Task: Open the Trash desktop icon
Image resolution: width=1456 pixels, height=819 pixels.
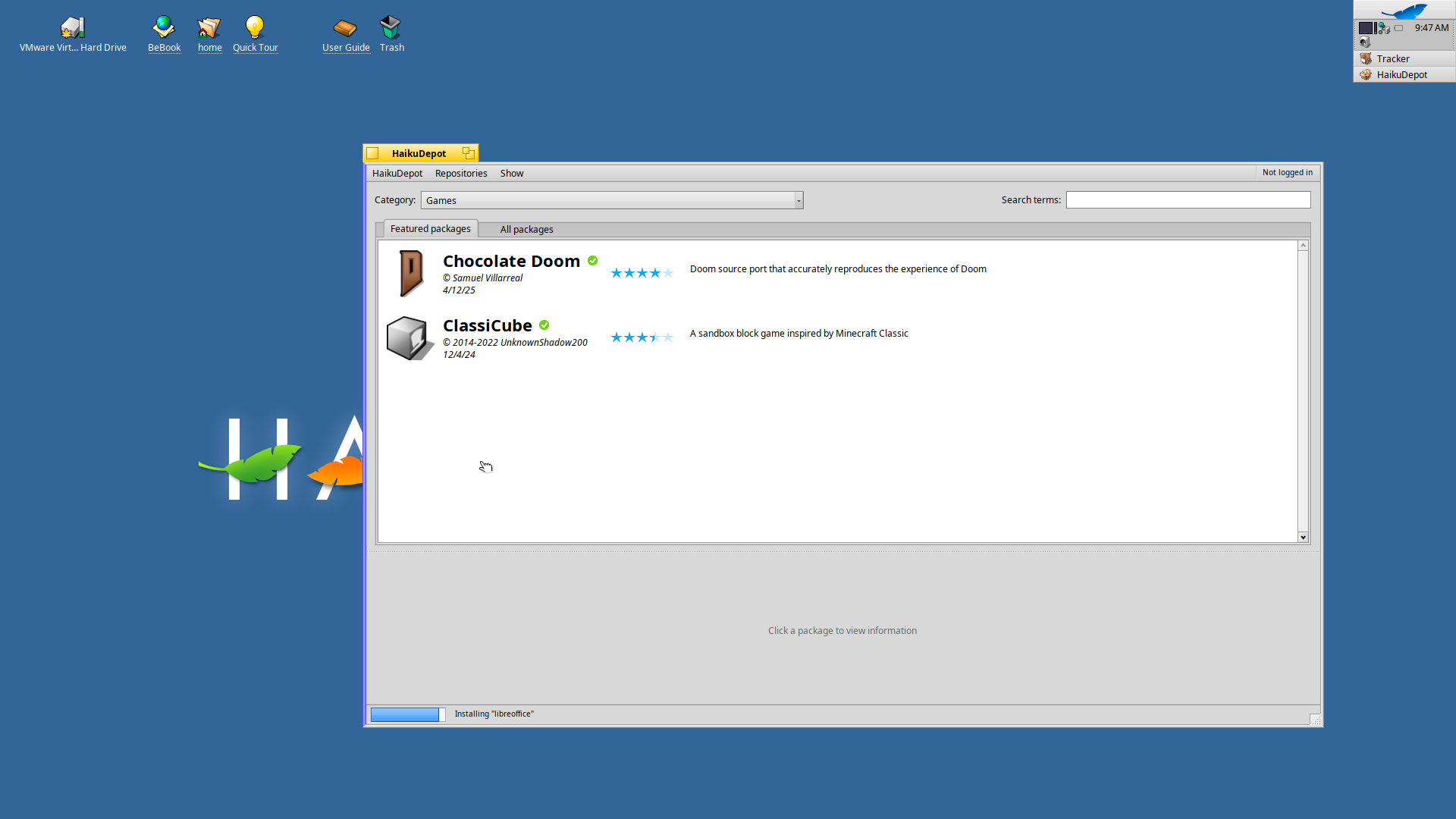Action: pyautogui.click(x=391, y=28)
